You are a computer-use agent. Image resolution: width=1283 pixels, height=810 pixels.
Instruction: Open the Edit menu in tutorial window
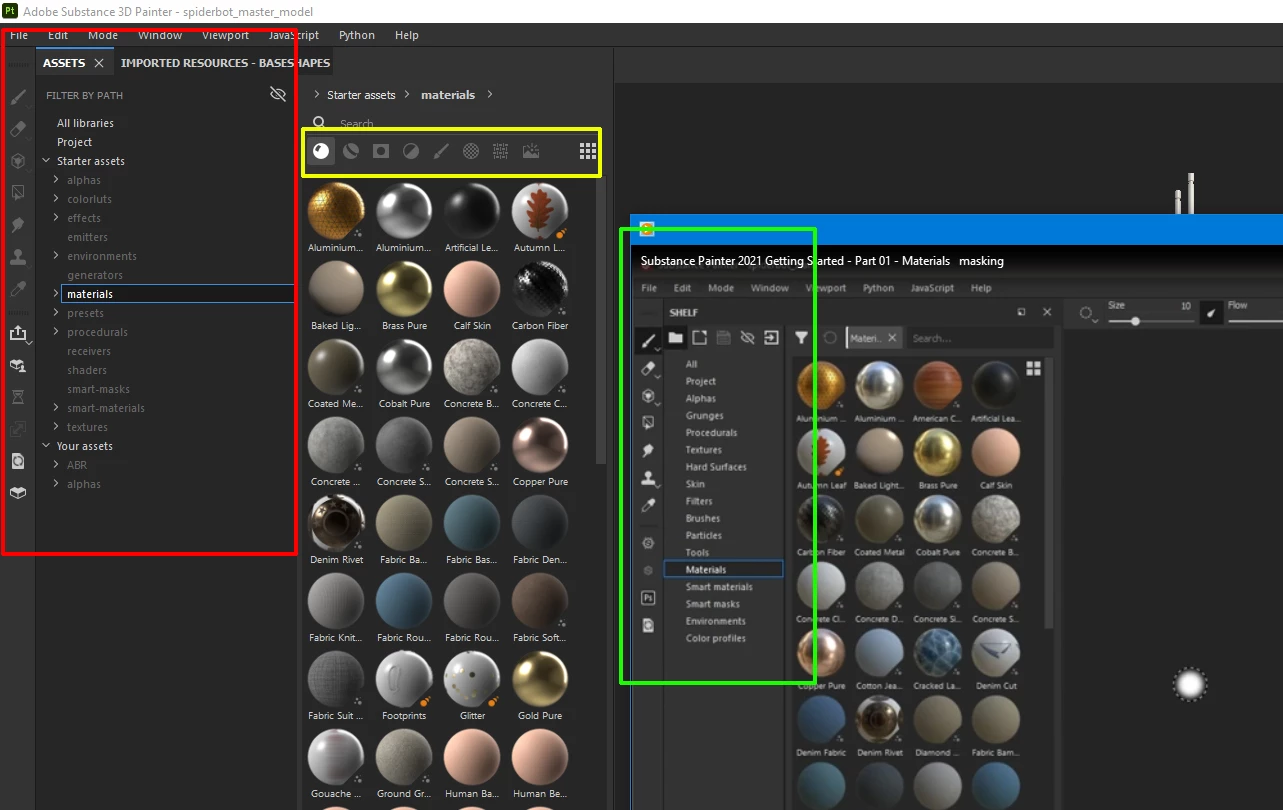coord(682,288)
